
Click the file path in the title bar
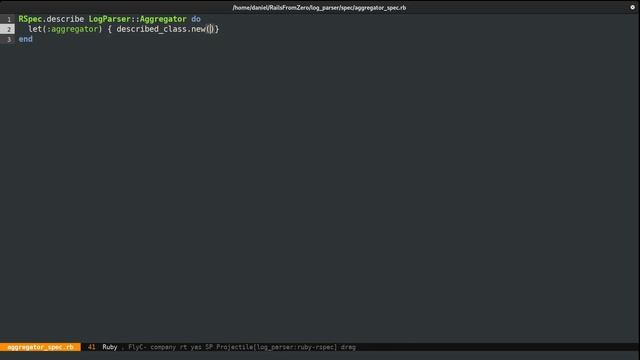coord(319,7)
